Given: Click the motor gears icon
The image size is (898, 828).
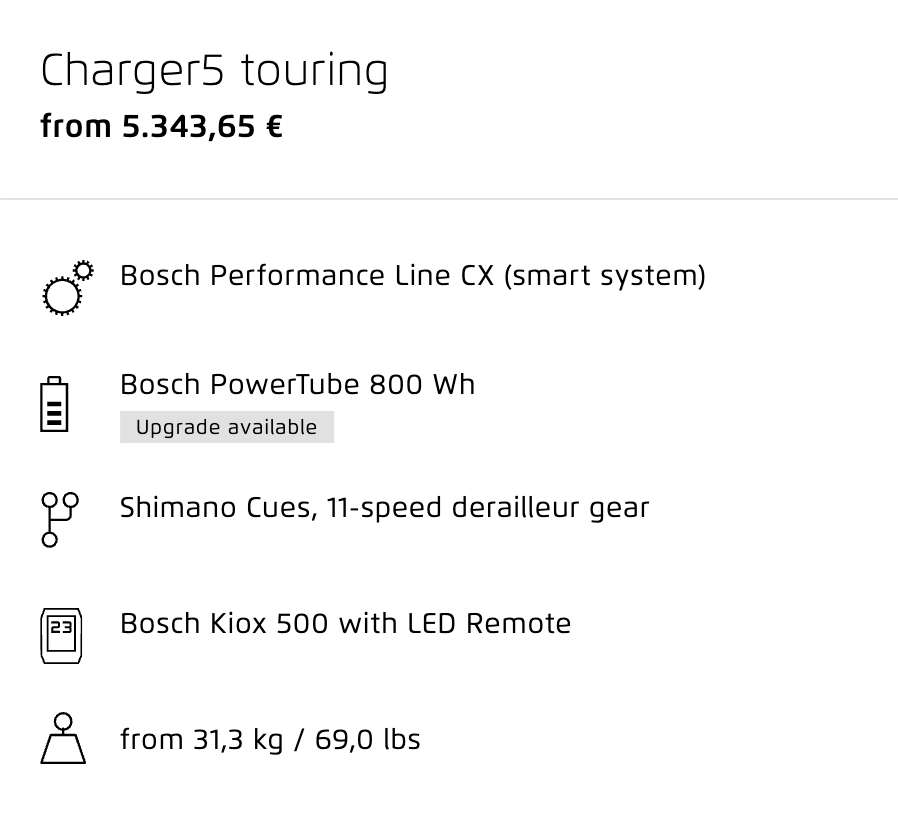Looking at the screenshot, I should (68, 288).
